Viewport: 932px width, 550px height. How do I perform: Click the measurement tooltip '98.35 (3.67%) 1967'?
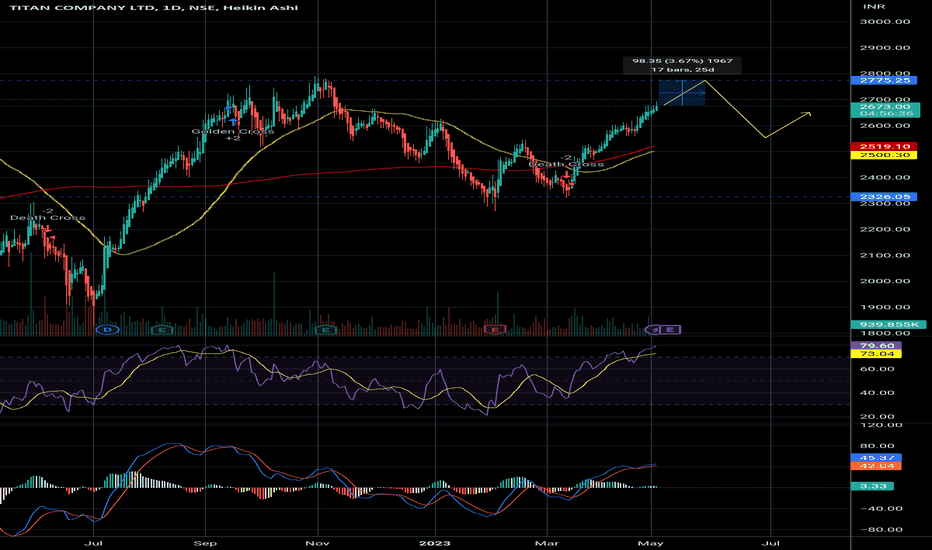pos(682,65)
